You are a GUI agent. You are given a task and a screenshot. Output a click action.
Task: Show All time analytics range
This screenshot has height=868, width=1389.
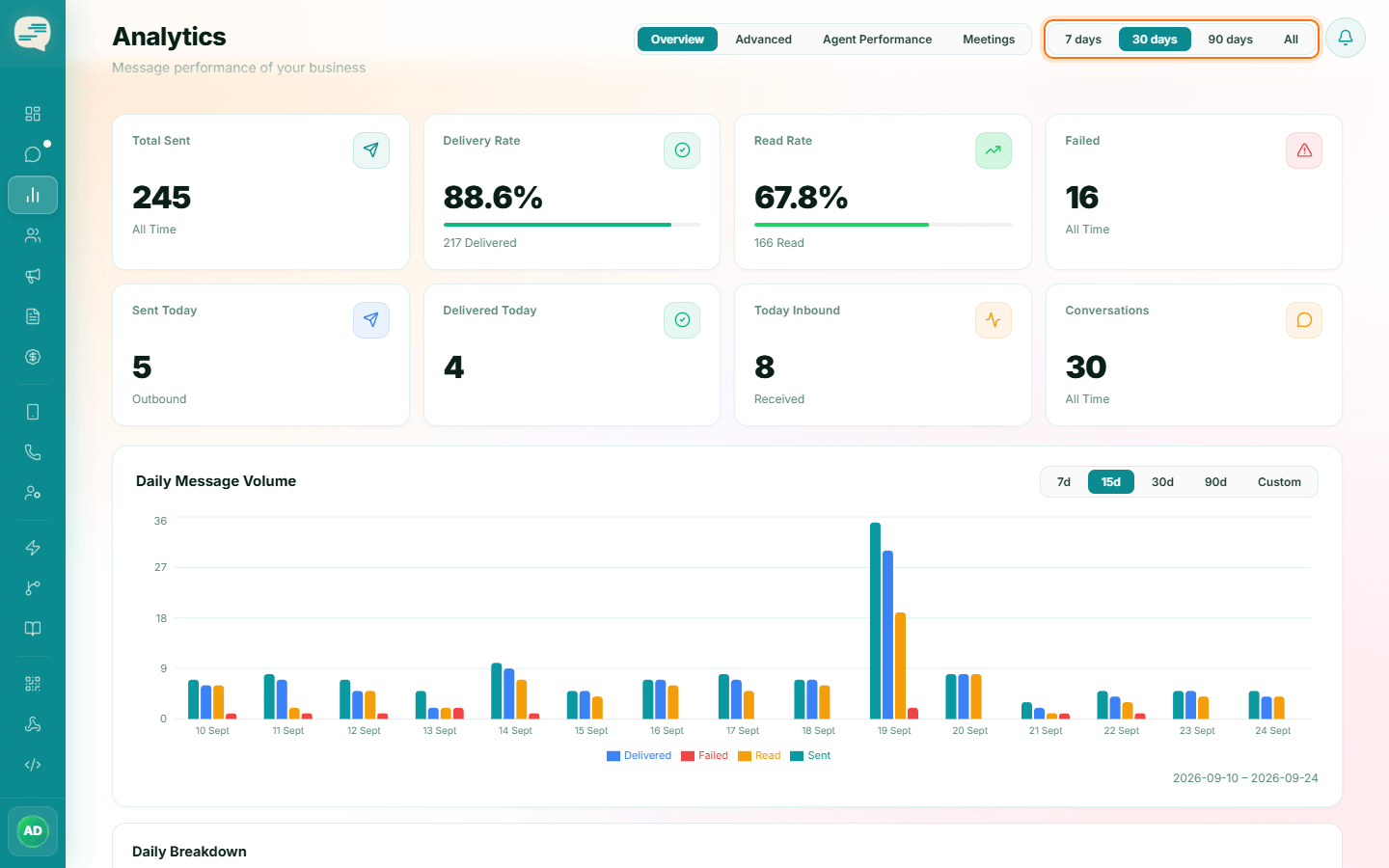click(x=1291, y=40)
